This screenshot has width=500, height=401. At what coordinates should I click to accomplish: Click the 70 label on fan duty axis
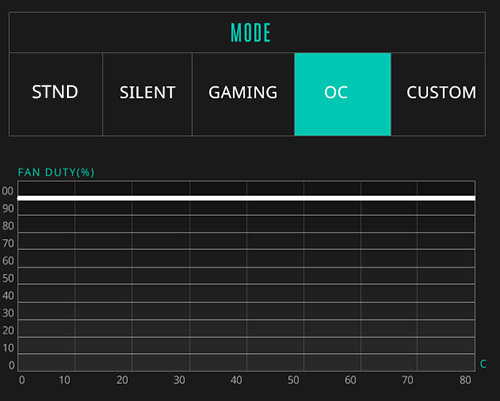[8, 243]
